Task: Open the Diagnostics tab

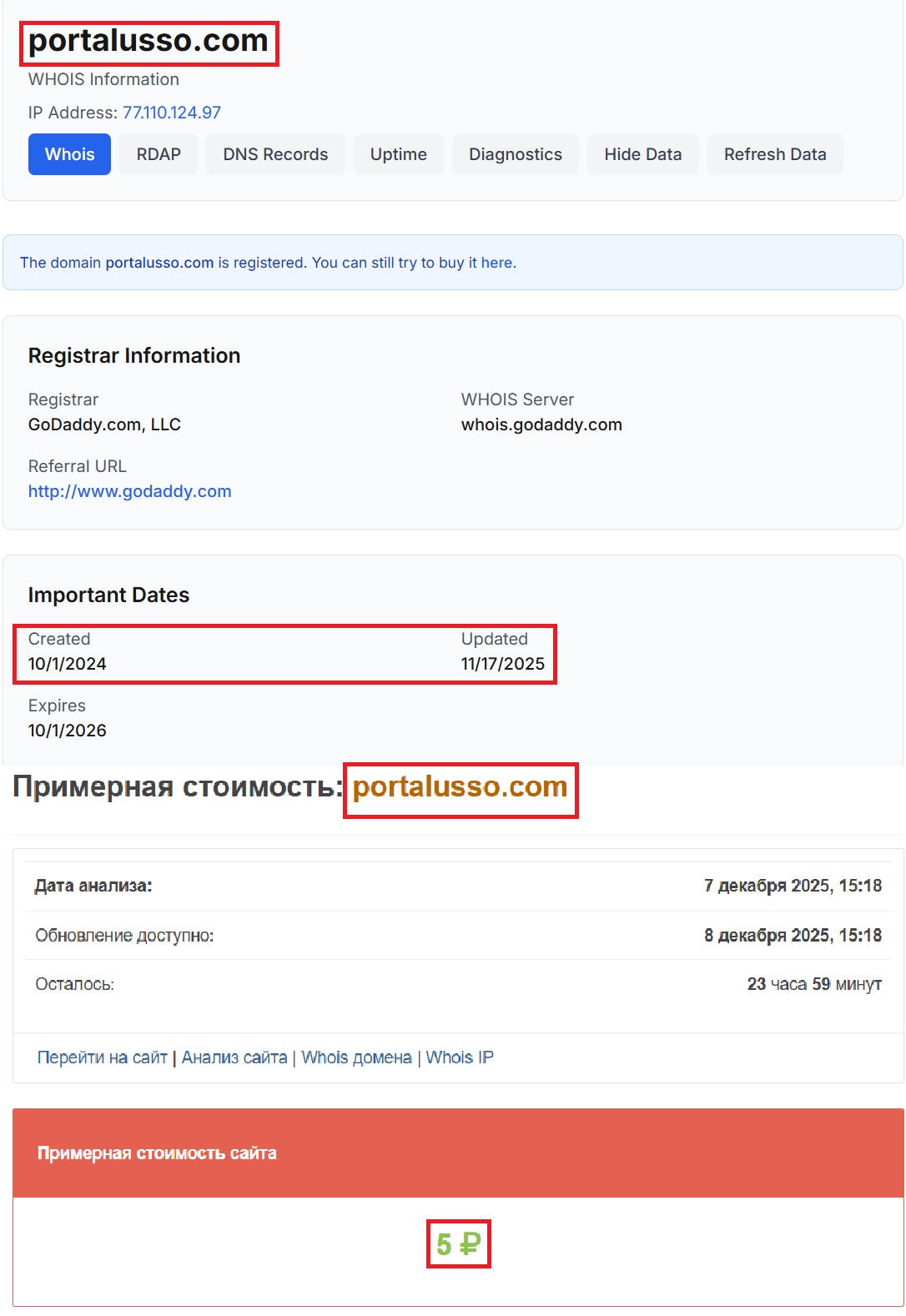Action: pyautogui.click(x=515, y=154)
